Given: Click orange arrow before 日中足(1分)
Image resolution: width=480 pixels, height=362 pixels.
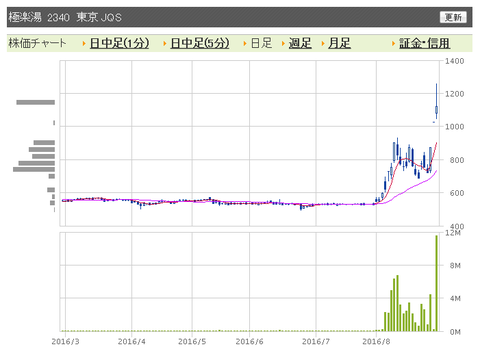Looking at the screenshot, I should (x=84, y=44).
